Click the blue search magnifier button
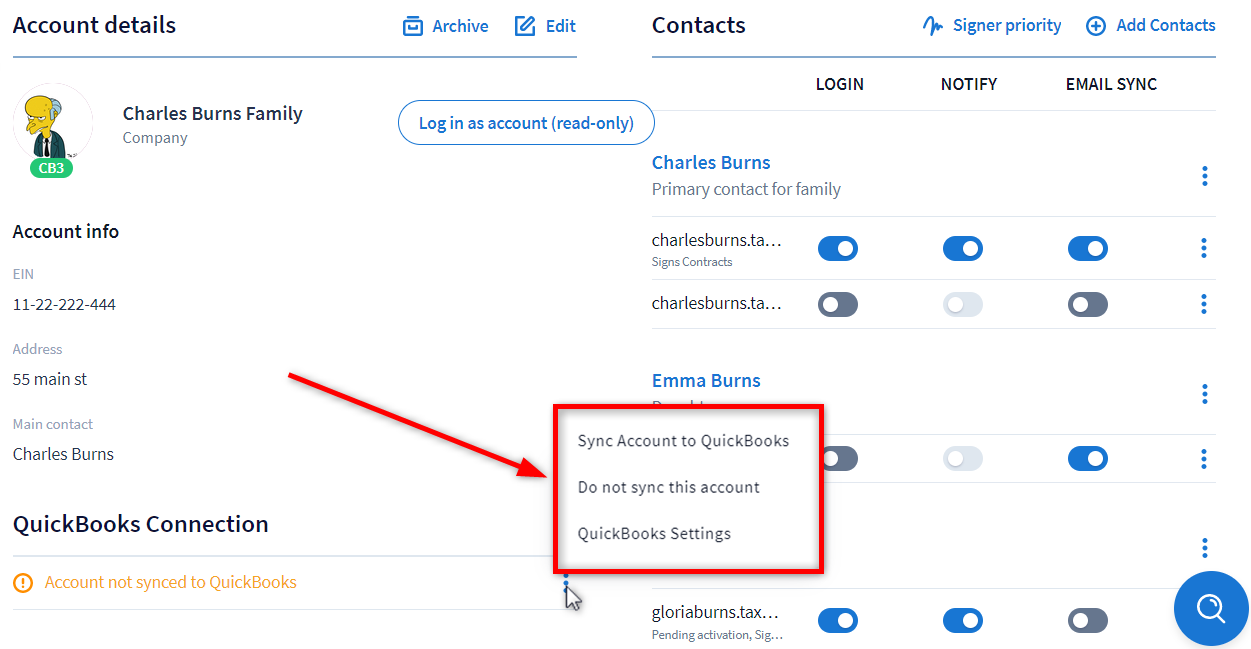1251x649 pixels. [x=1210, y=608]
